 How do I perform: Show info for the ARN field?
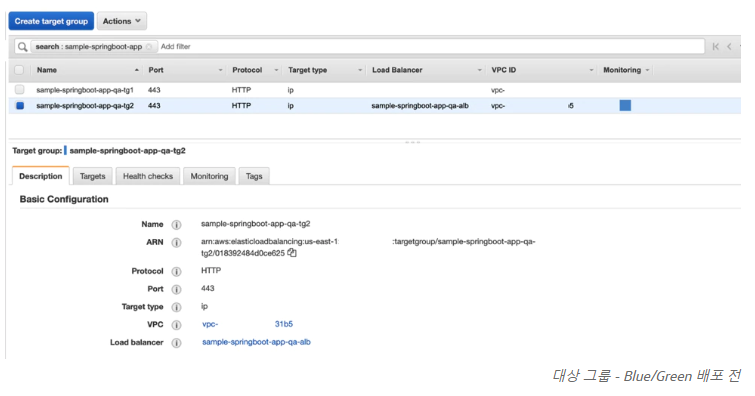(177, 242)
